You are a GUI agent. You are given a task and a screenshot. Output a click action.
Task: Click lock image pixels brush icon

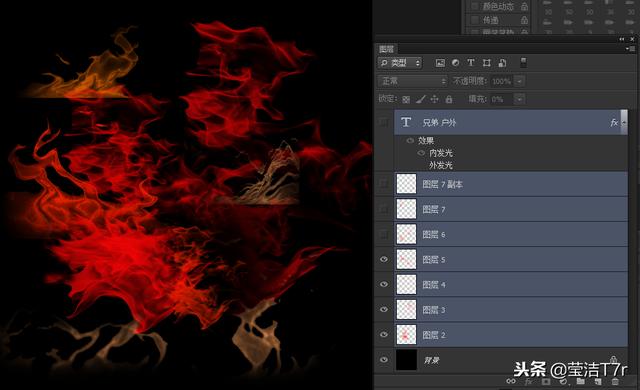420,99
